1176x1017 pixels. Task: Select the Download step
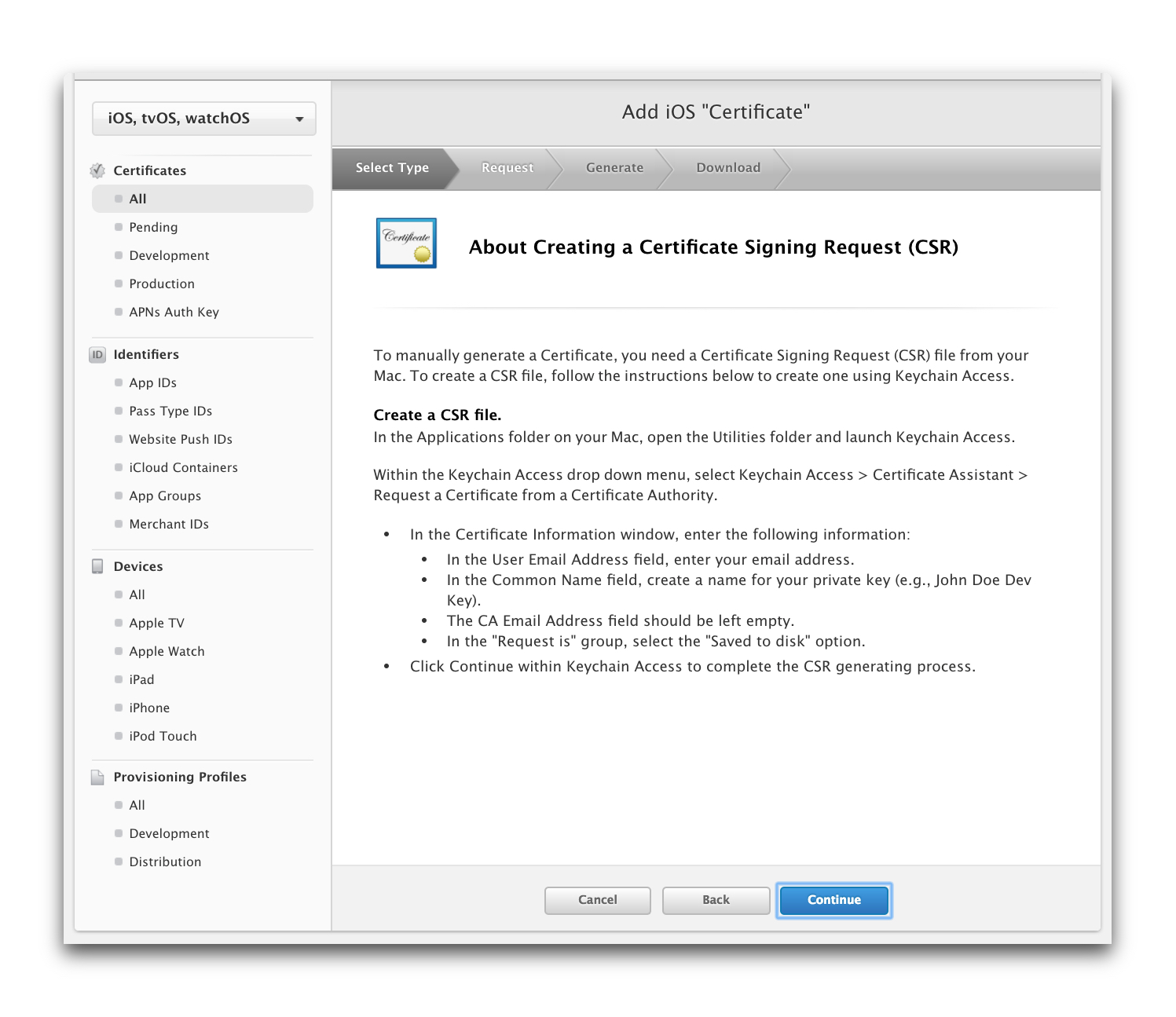tap(727, 168)
